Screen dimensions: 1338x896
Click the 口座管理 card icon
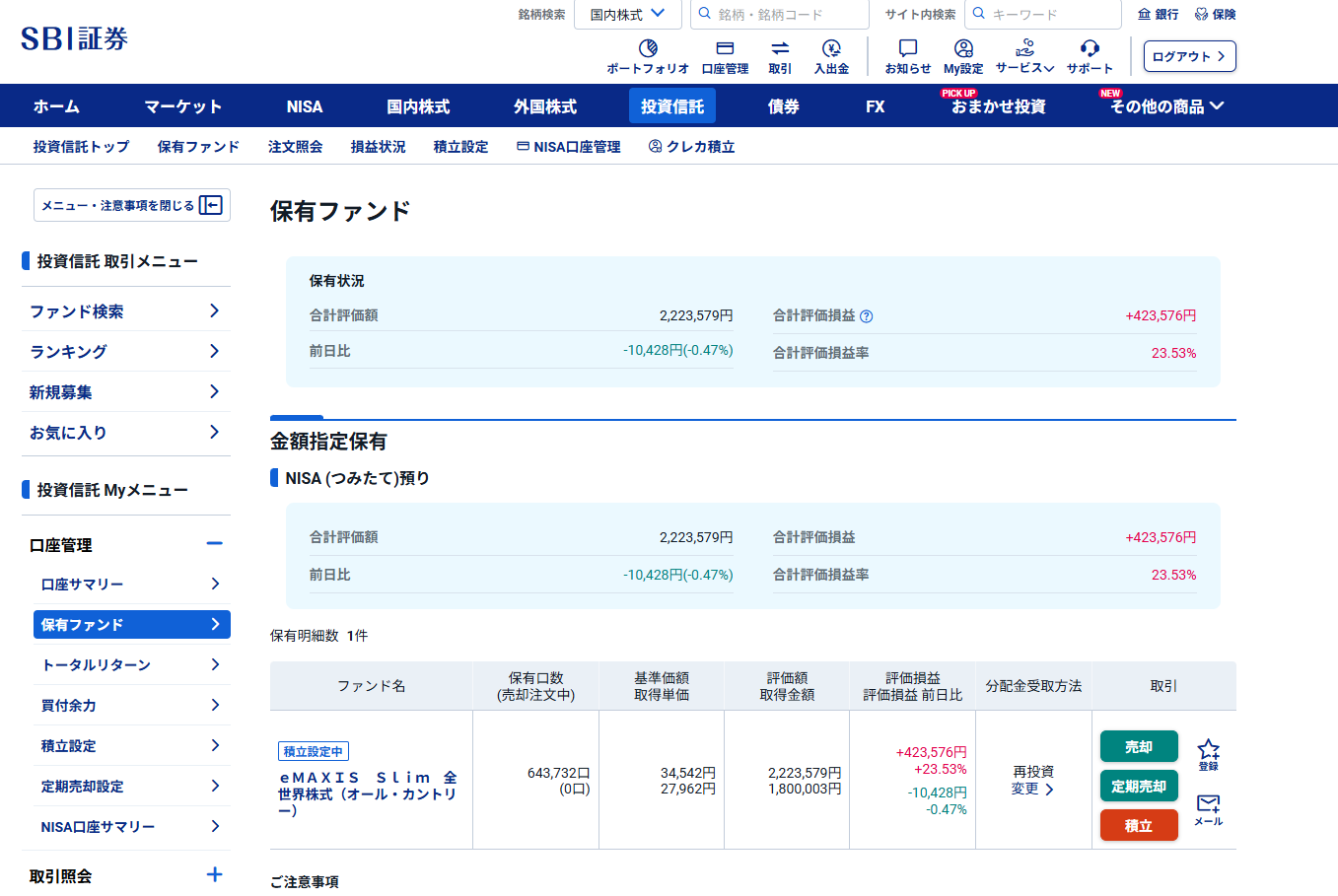point(725,49)
